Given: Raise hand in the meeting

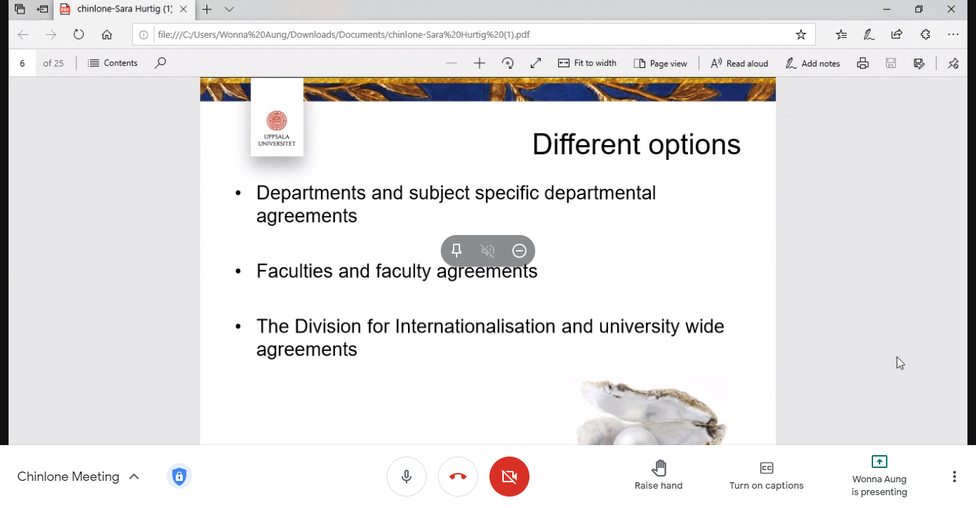Looking at the screenshot, I should click(x=658, y=475).
